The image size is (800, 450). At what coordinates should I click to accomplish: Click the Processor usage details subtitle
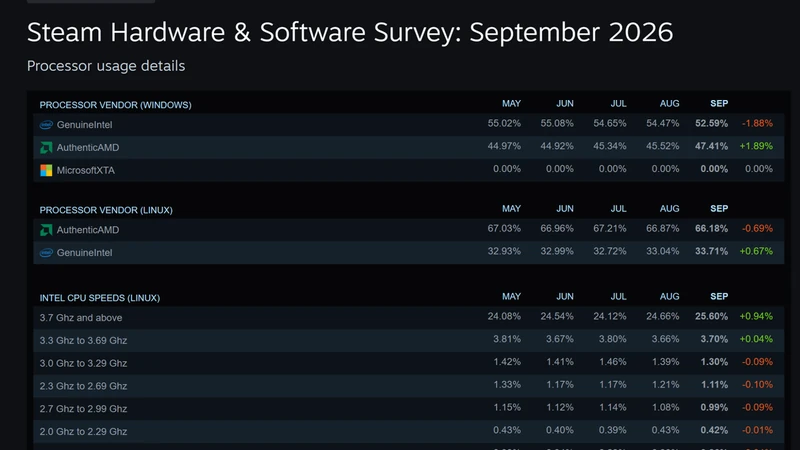(x=106, y=66)
